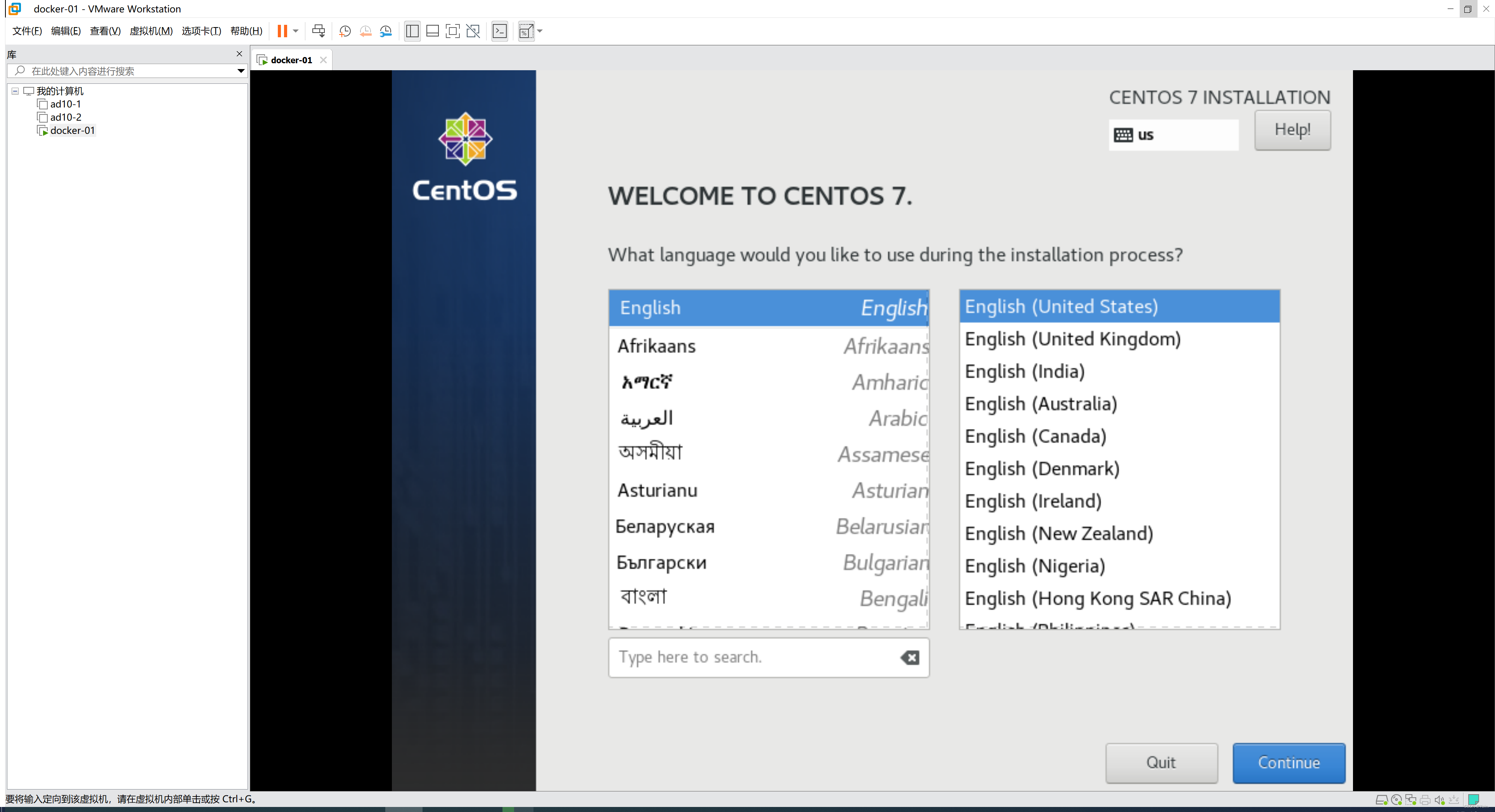
Task: Choose English (United States) locale
Action: tap(1119, 306)
